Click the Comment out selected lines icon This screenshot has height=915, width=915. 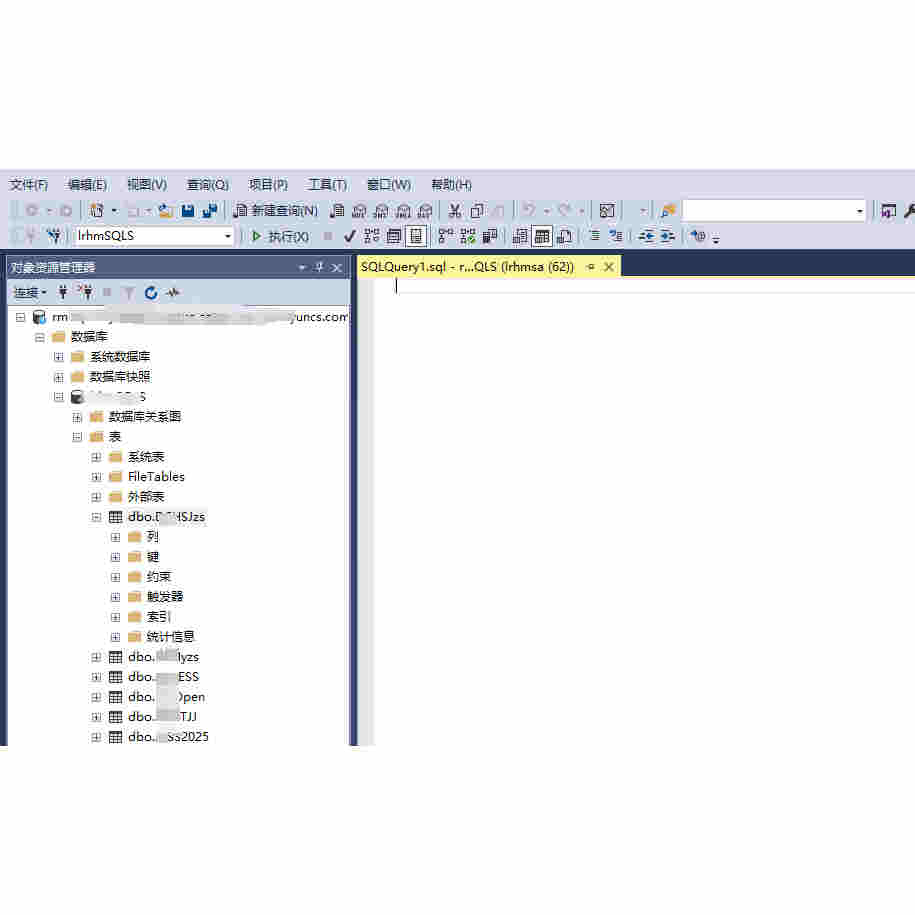(594, 236)
